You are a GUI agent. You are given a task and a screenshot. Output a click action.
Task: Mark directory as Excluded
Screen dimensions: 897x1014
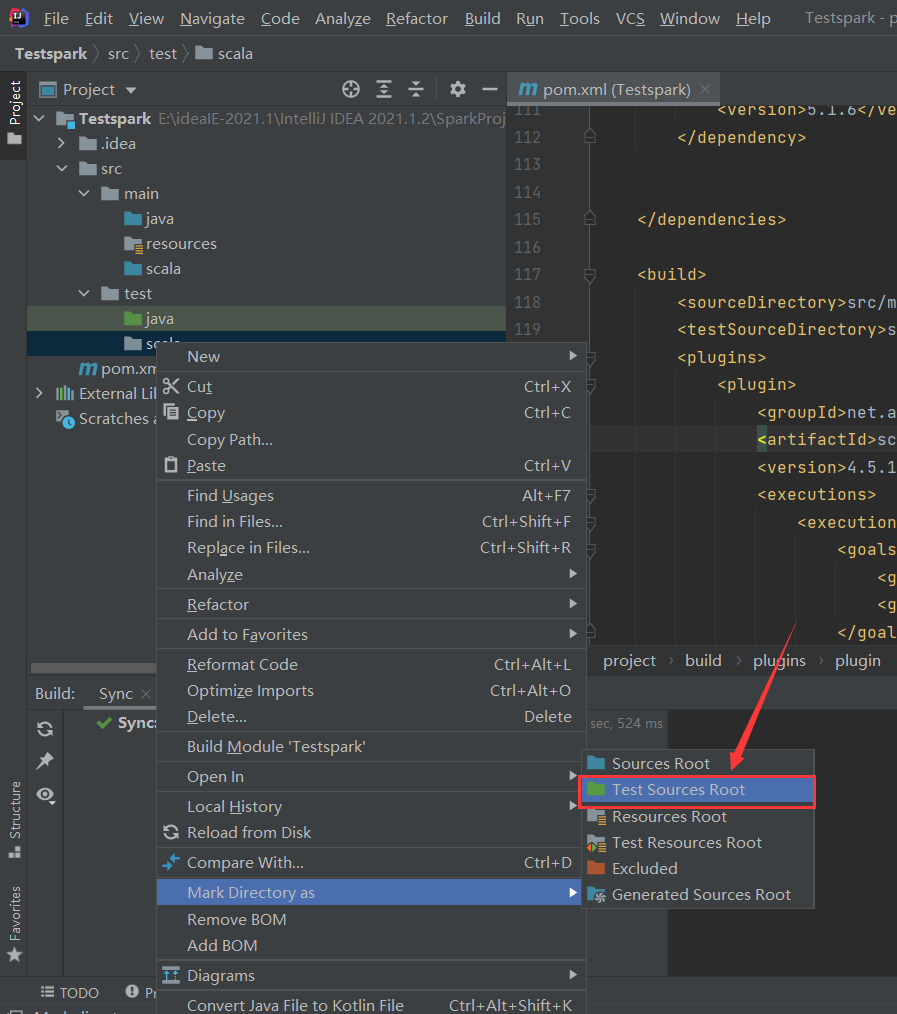(x=698, y=868)
